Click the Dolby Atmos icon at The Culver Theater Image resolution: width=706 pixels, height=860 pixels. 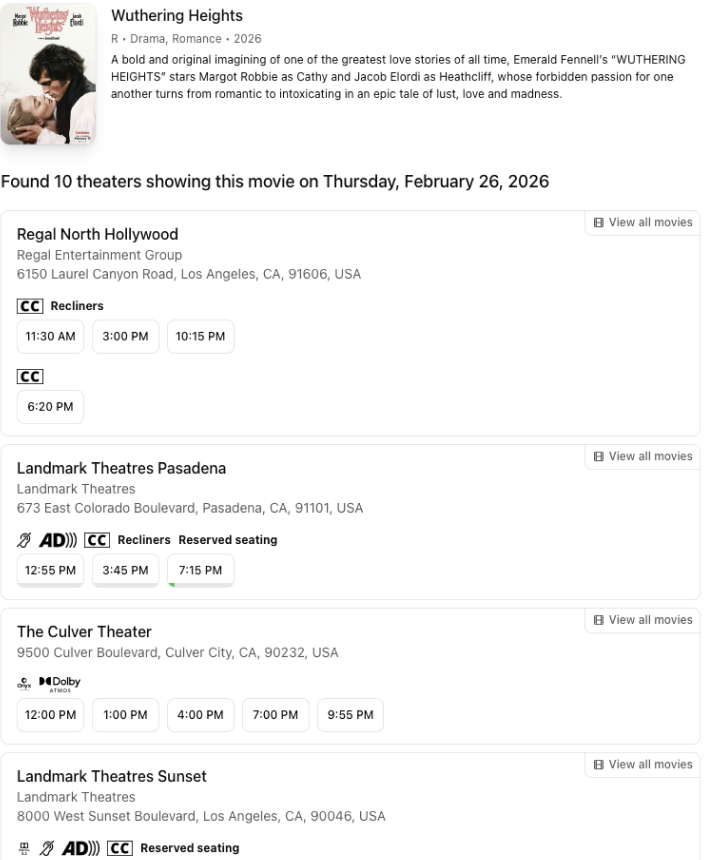coord(60,683)
